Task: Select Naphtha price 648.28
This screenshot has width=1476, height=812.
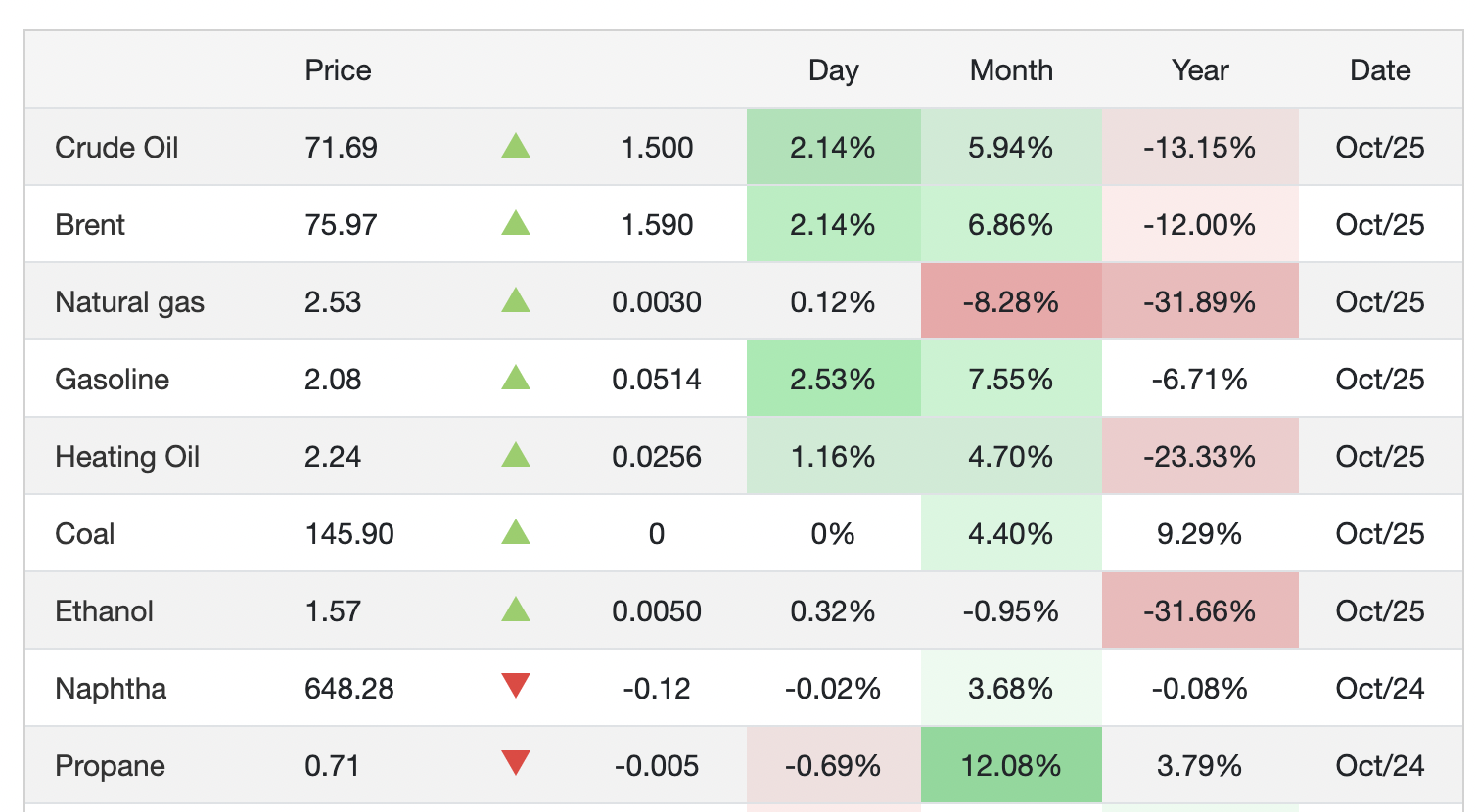Action: (x=349, y=689)
